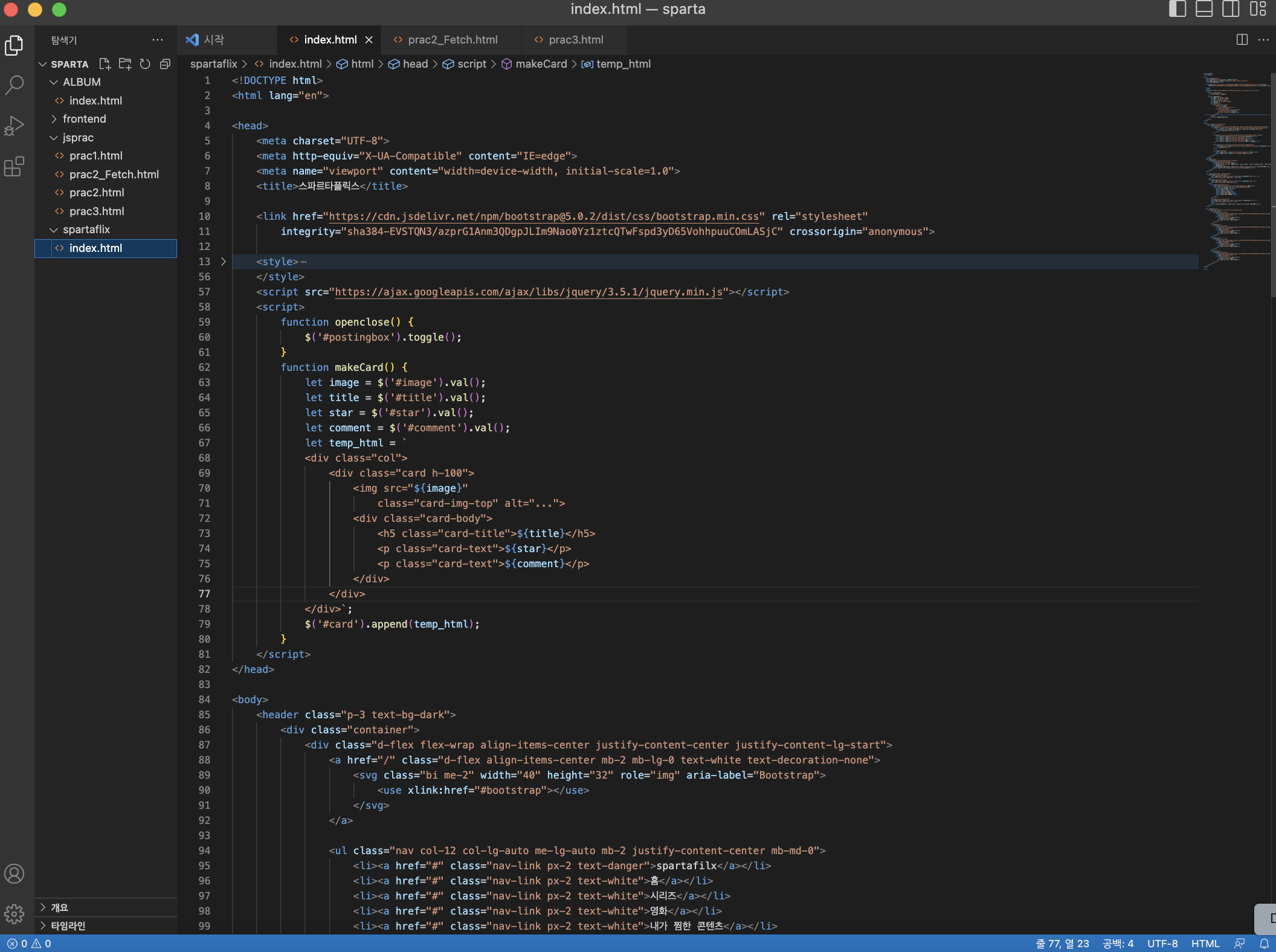Click the Accounts icon
1276x952 pixels.
coord(14,873)
